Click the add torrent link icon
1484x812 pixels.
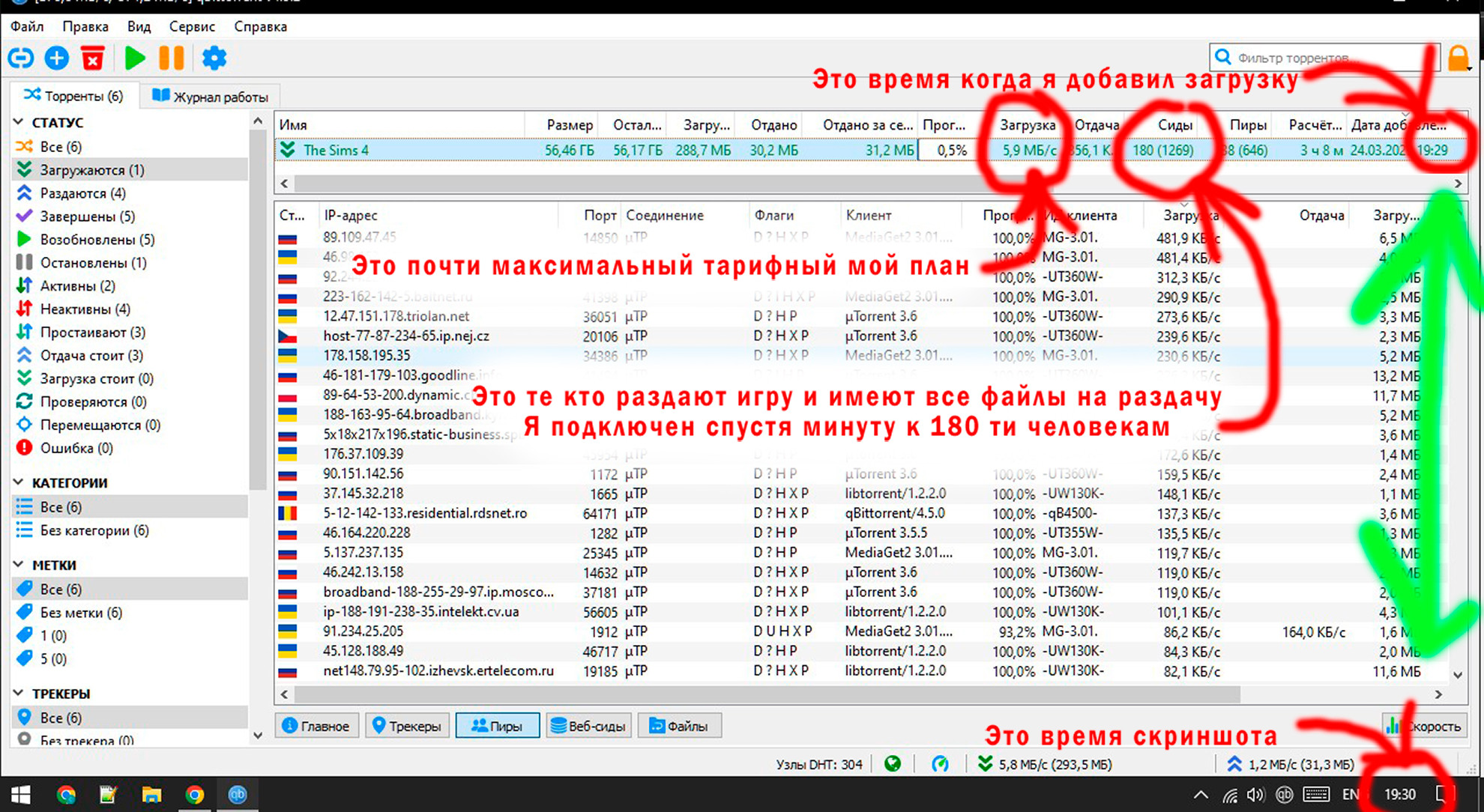[21, 58]
